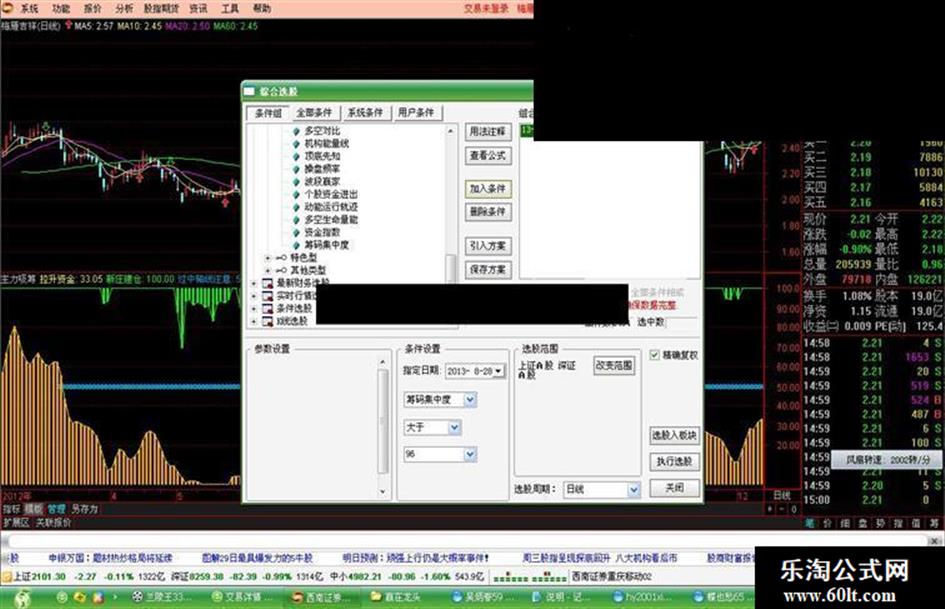Click the 关联报价 label at bottom left
945x609 pixels.
tap(53, 522)
